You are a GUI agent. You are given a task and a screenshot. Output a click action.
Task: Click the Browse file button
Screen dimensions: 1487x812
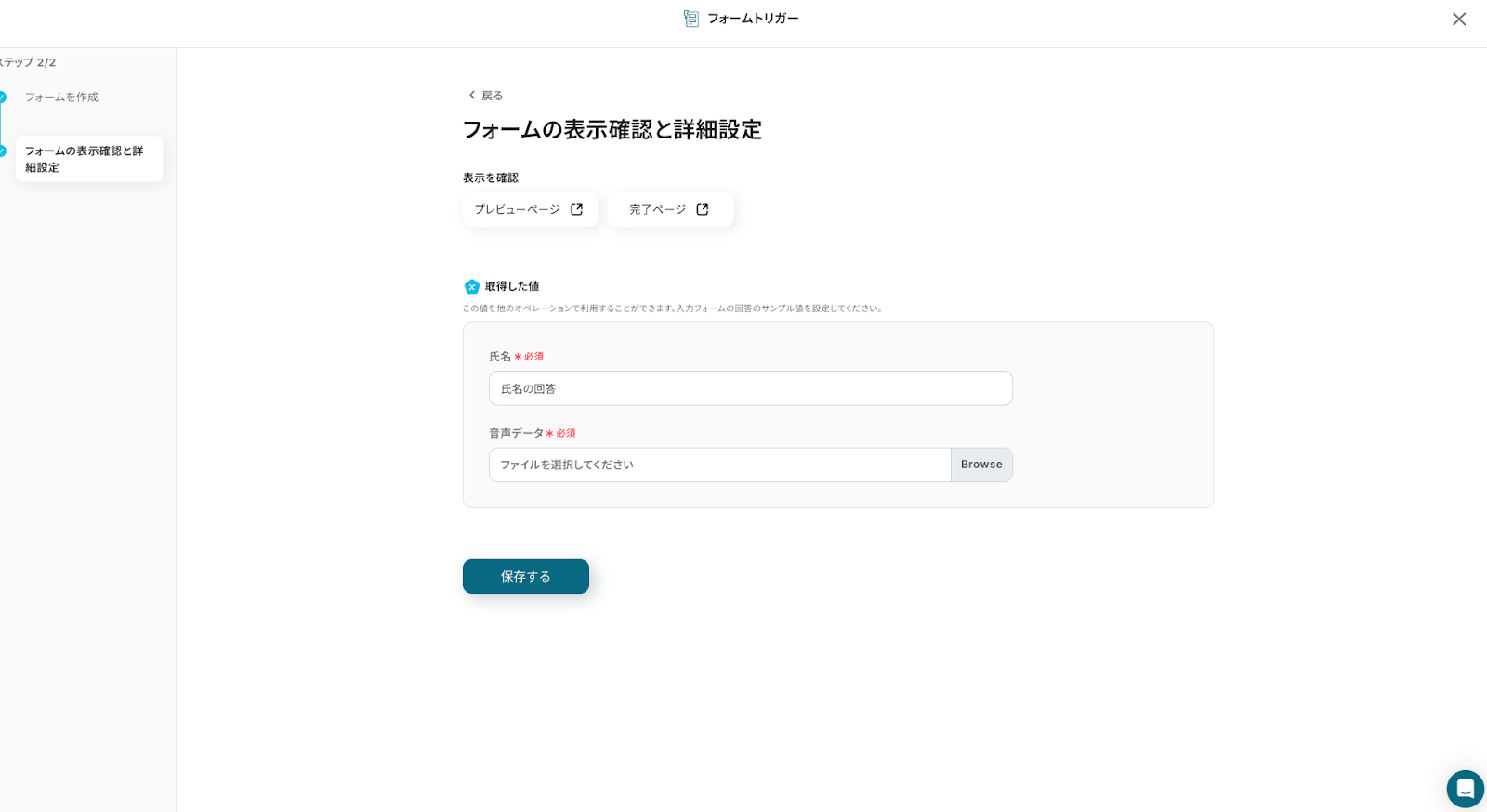(981, 465)
